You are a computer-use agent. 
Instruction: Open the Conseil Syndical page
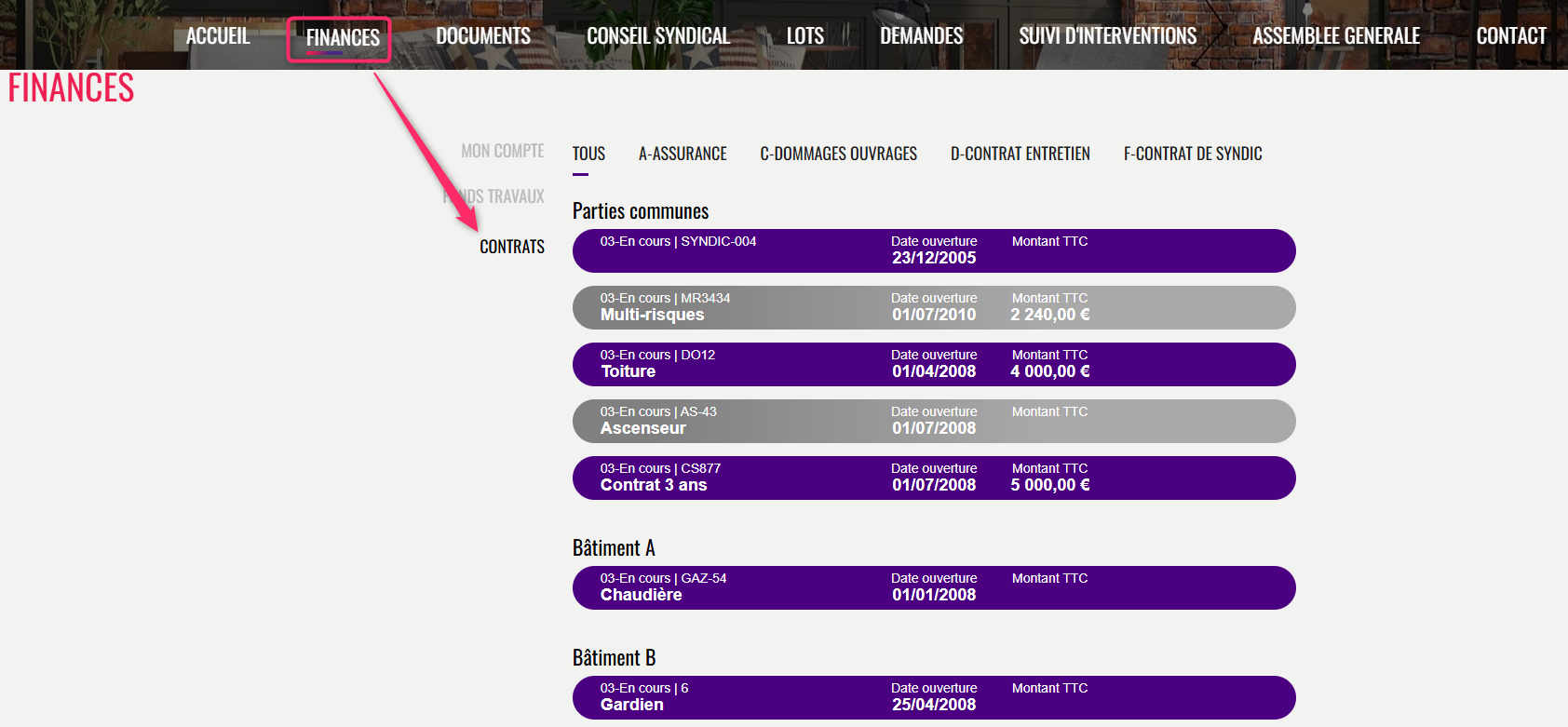657,36
